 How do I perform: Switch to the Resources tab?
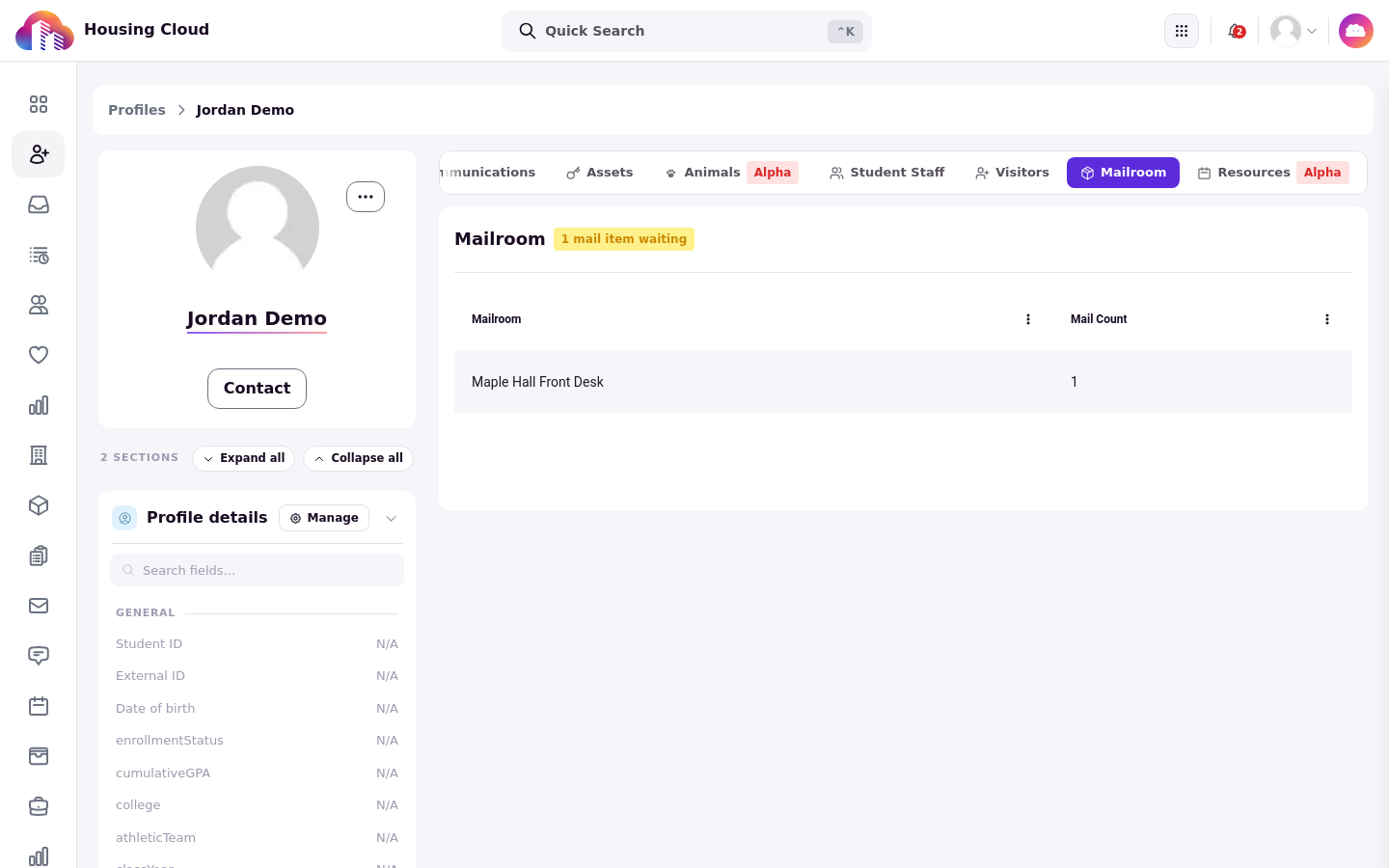click(1273, 173)
